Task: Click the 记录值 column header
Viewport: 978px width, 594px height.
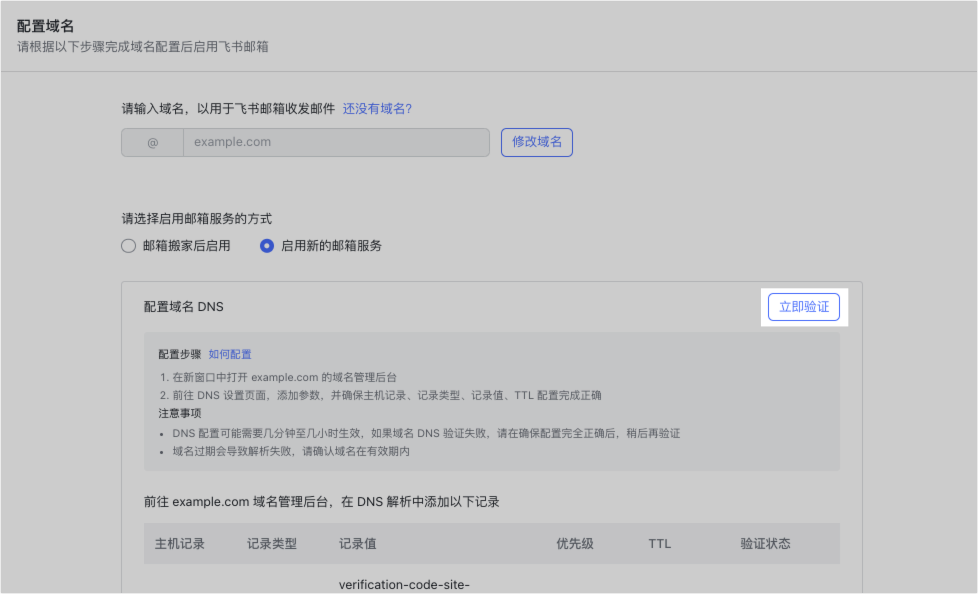Action: coord(357,543)
